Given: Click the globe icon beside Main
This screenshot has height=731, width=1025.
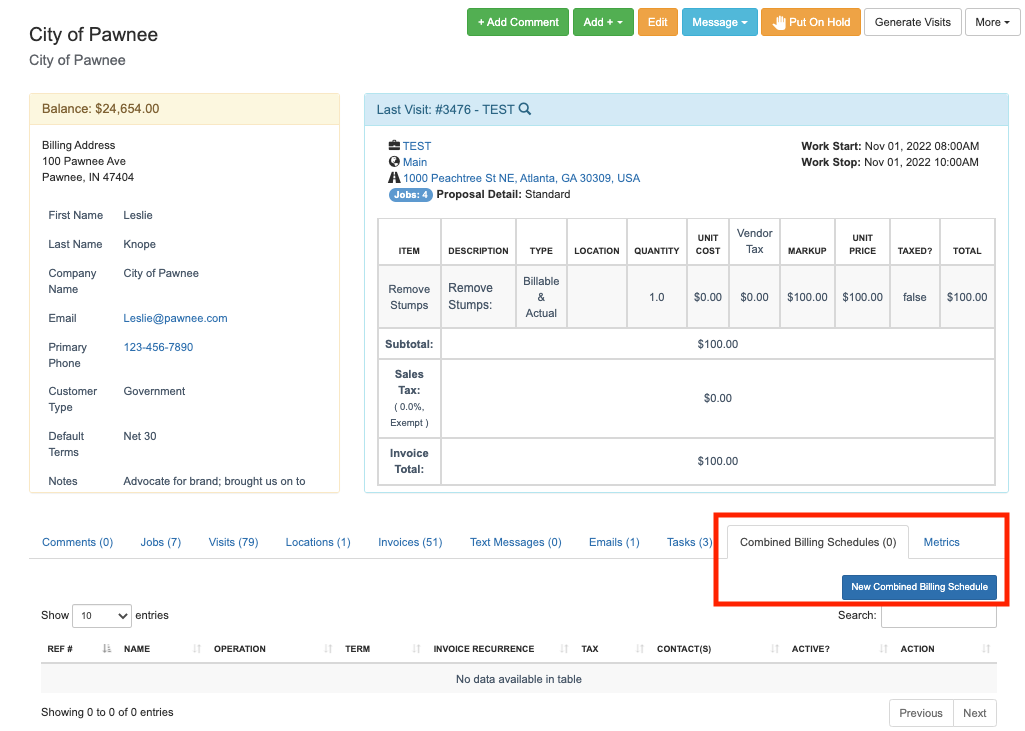Looking at the screenshot, I should (x=394, y=162).
